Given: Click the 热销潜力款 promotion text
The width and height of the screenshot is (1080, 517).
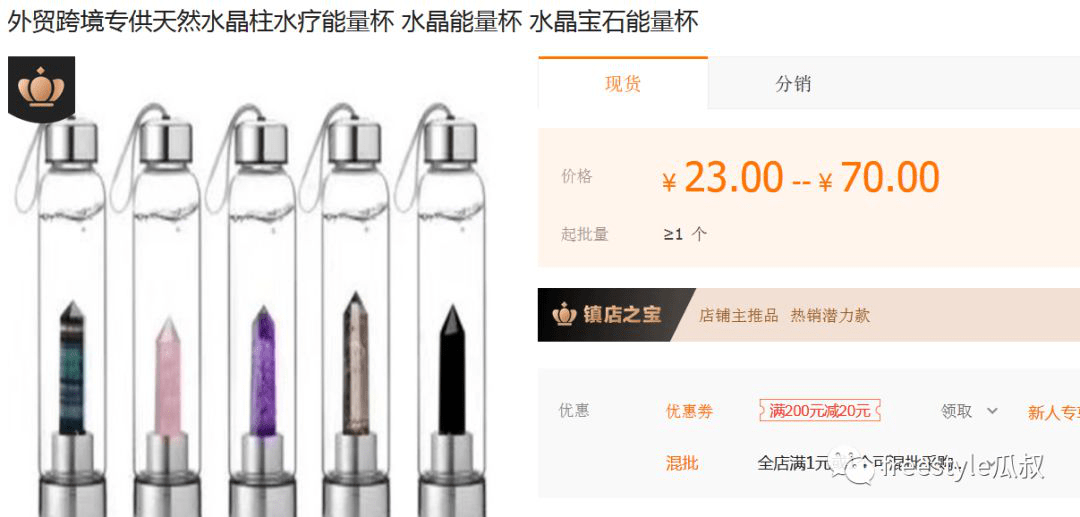Looking at the screenshot, I should [x=830, y=315].
